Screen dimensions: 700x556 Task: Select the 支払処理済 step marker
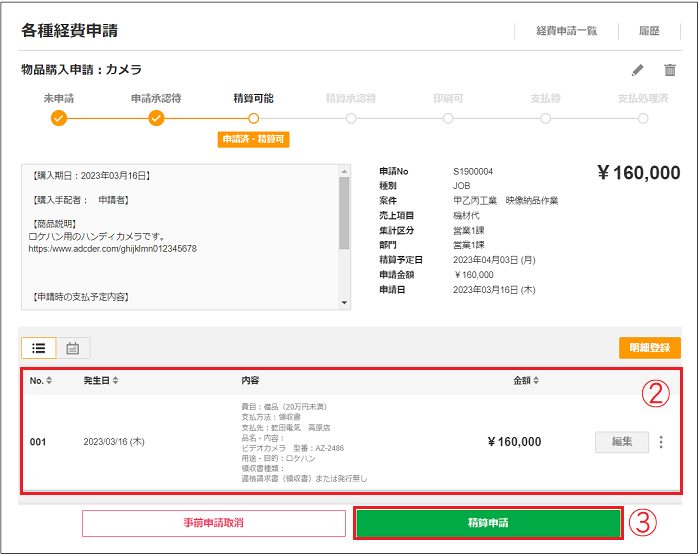(x=642, y=118)
